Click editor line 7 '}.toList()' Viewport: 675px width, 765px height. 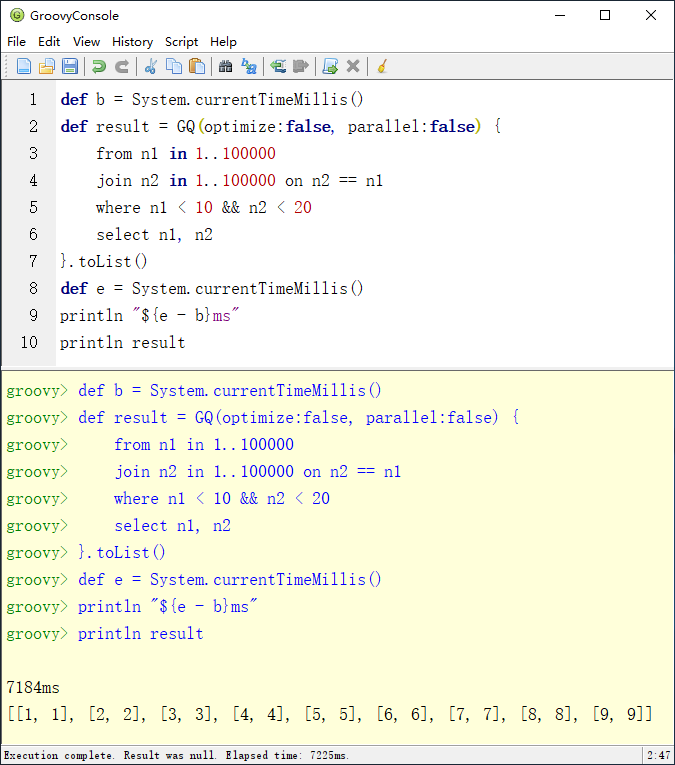tap(103, 262)
